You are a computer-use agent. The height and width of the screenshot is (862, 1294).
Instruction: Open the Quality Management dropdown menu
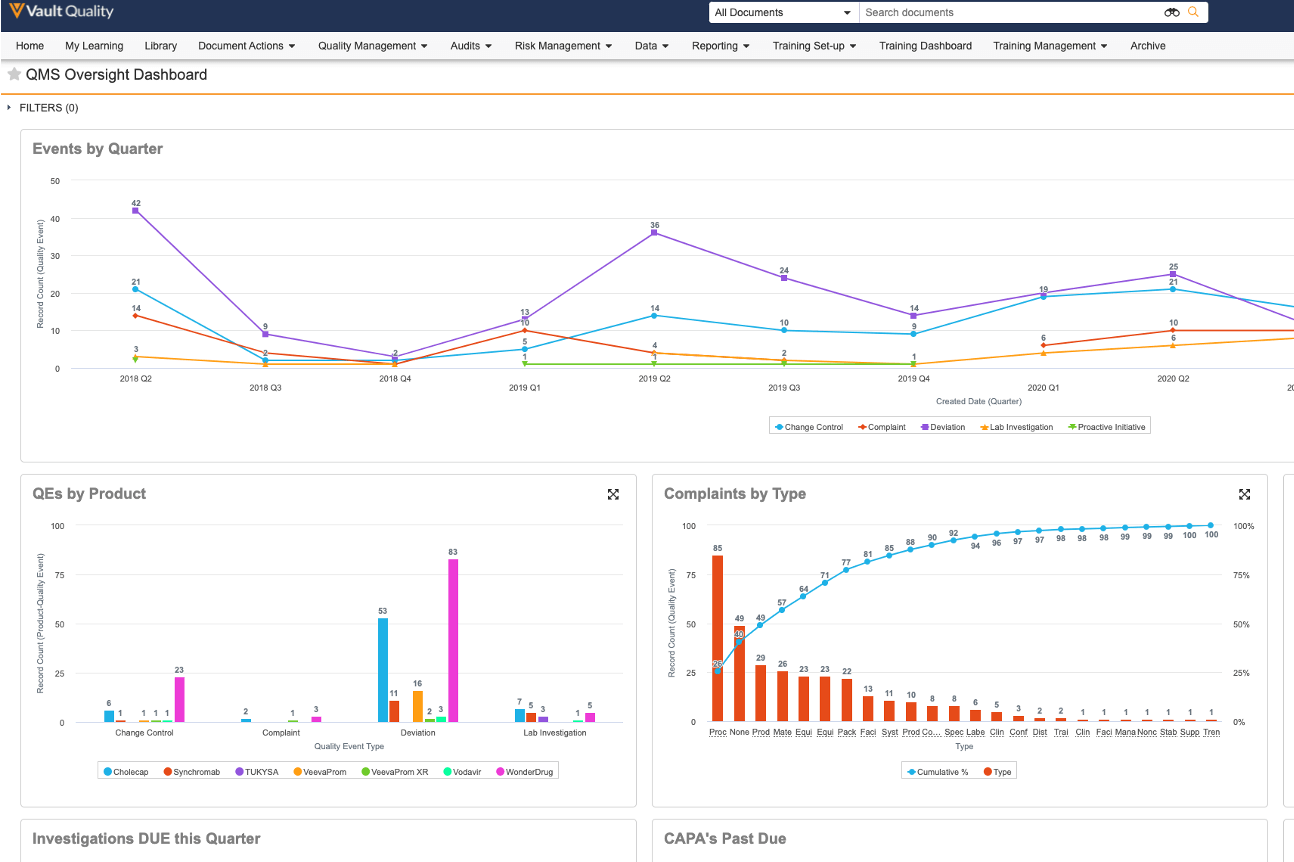(372, 46)
